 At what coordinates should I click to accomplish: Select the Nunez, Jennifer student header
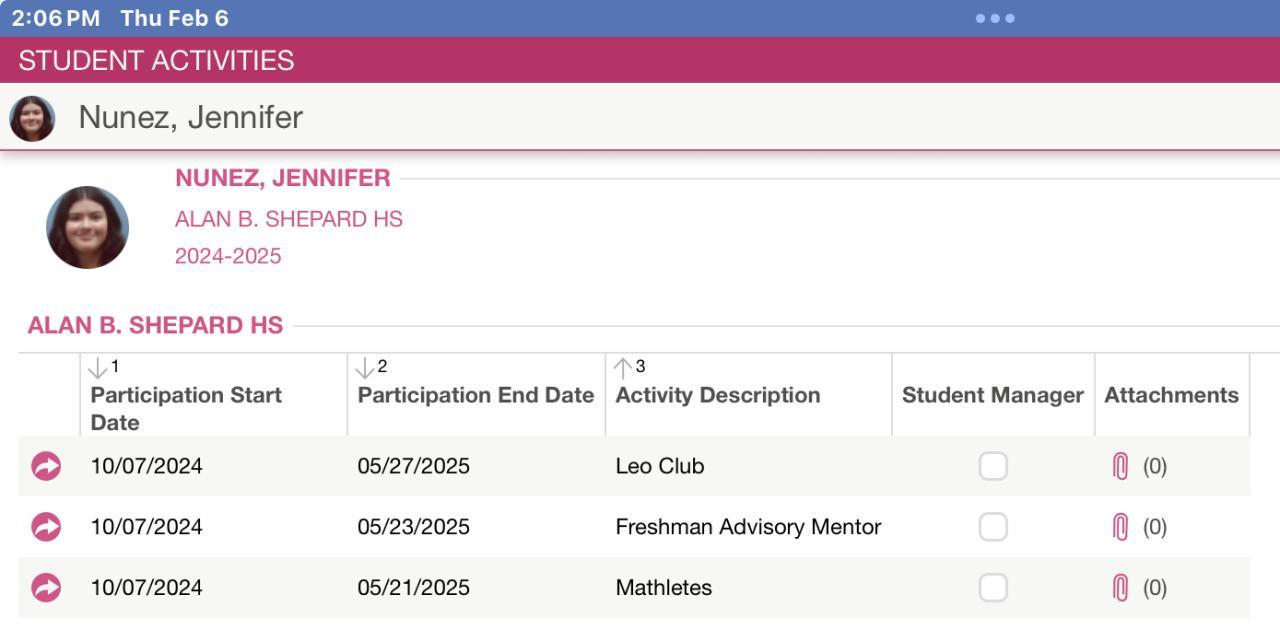tap(190, 118)
